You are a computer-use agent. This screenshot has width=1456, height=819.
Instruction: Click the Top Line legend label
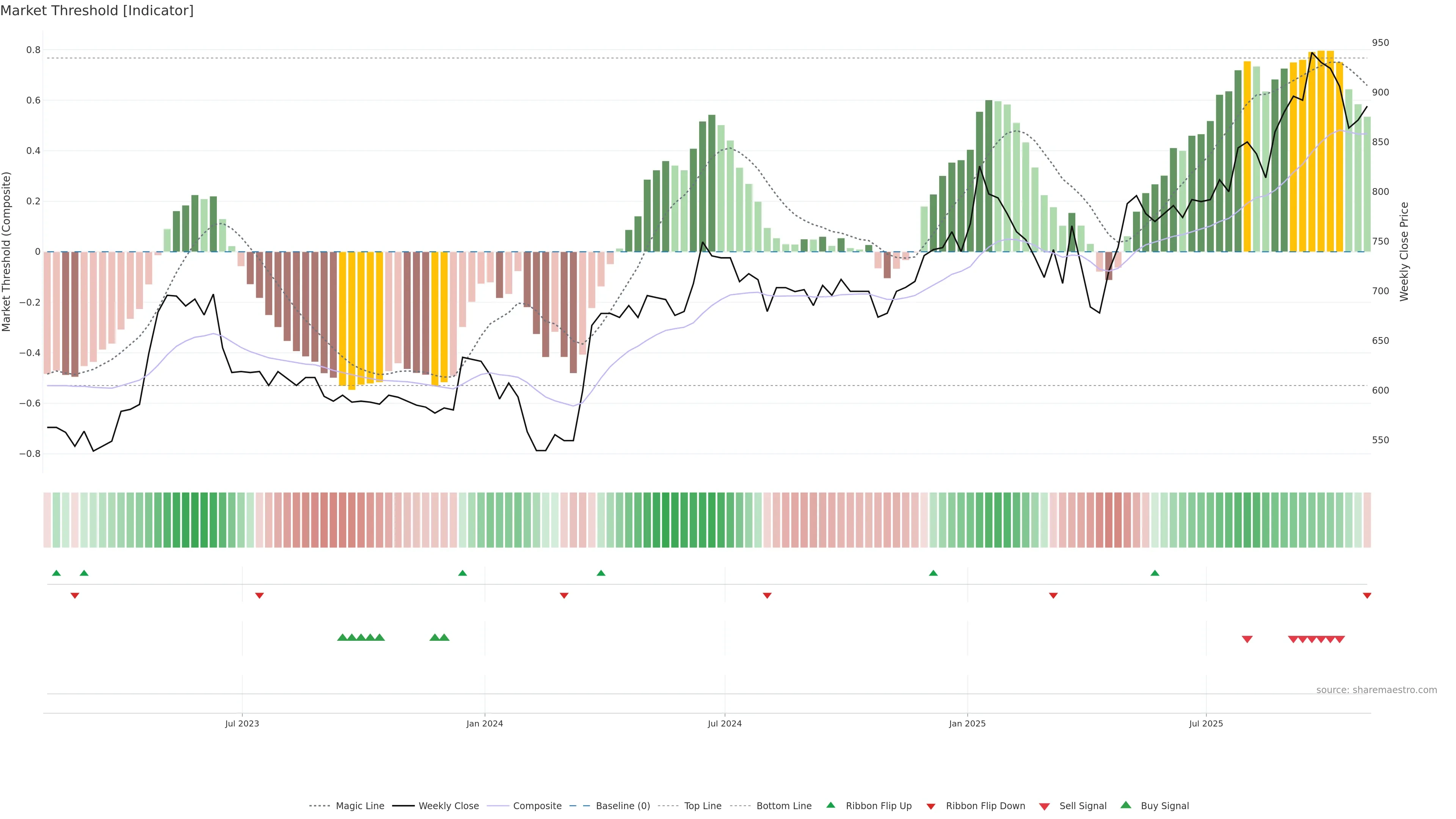point(703,805)
